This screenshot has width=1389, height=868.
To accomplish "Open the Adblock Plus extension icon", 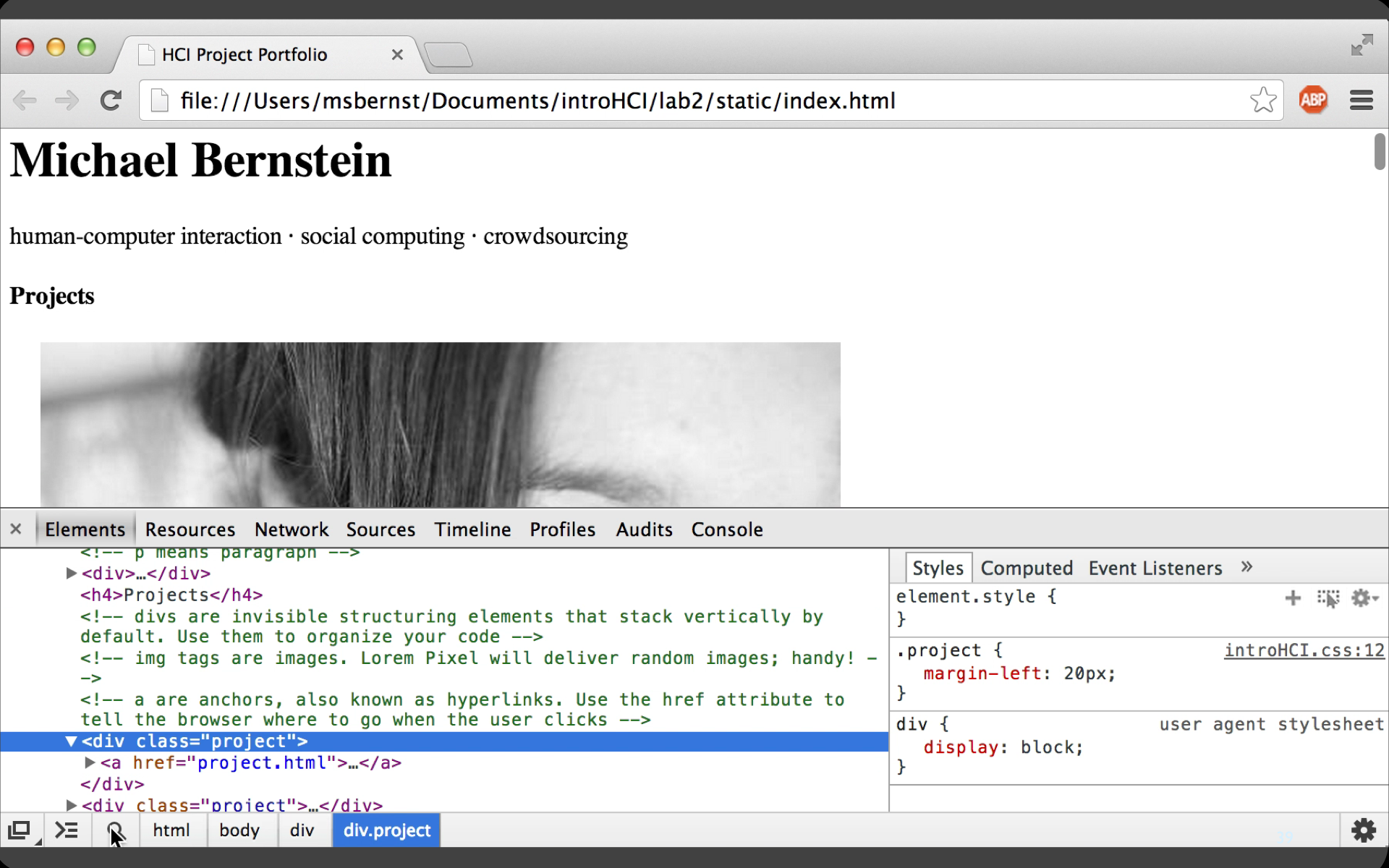I will click(x=1312, y=100).
